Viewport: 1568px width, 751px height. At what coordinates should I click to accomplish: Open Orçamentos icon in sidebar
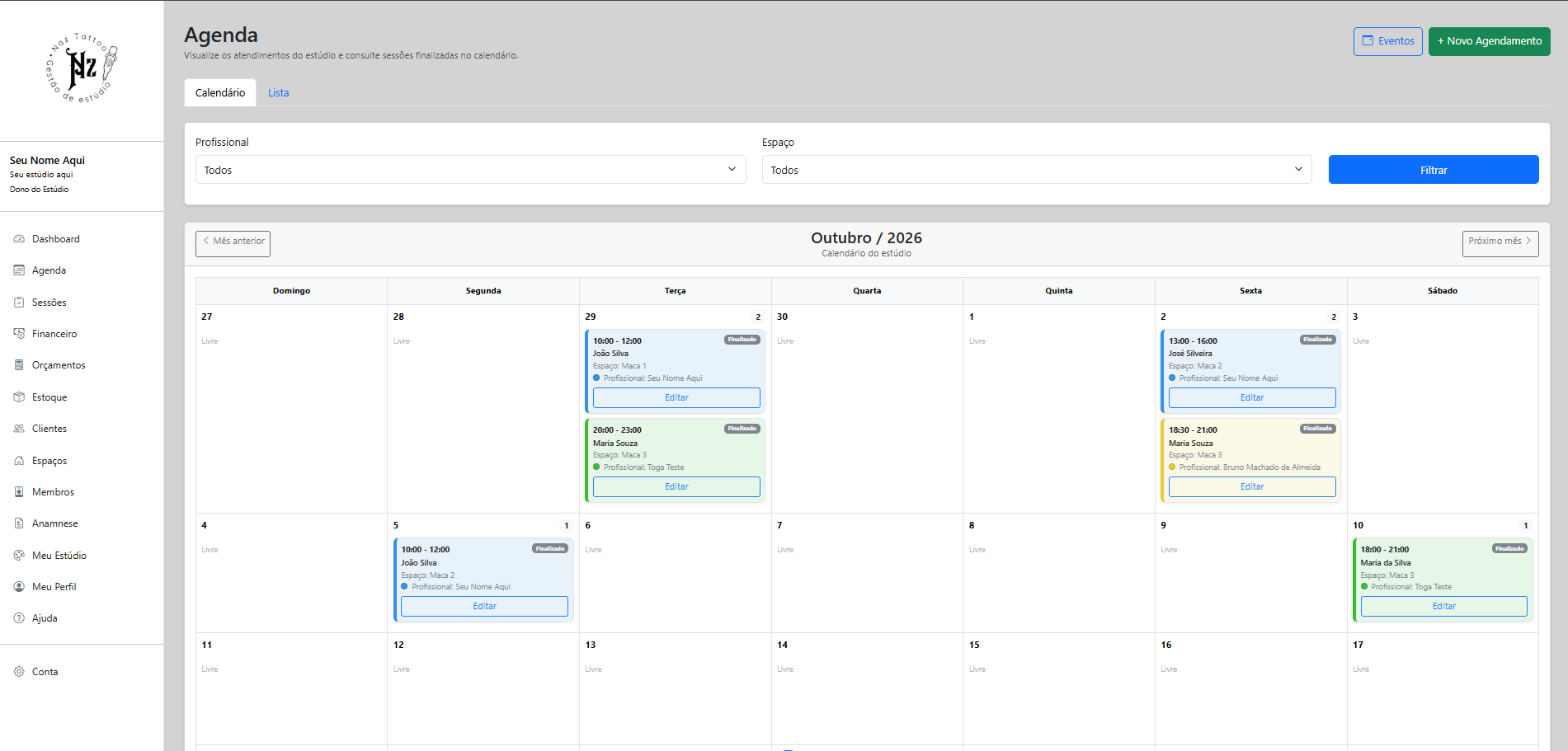click(19, 365)
